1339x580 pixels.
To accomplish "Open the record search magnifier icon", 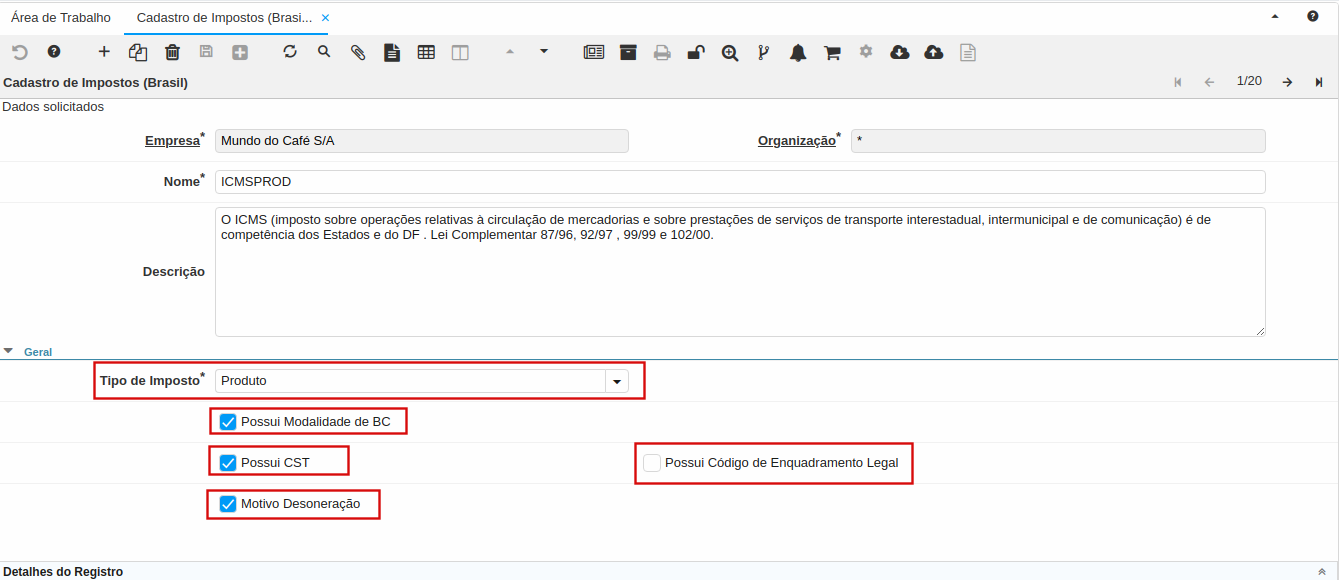I will [x=324, y=52].
